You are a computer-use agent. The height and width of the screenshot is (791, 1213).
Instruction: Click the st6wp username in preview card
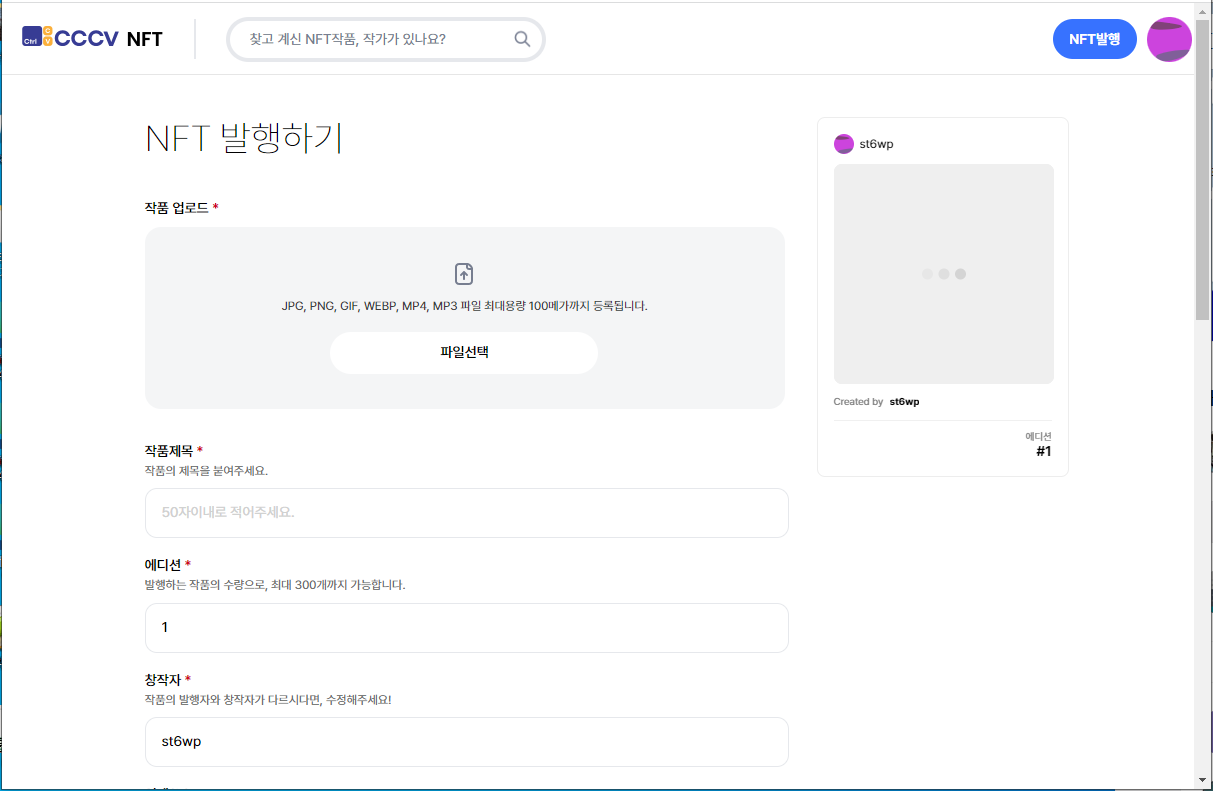click(877, 144)
